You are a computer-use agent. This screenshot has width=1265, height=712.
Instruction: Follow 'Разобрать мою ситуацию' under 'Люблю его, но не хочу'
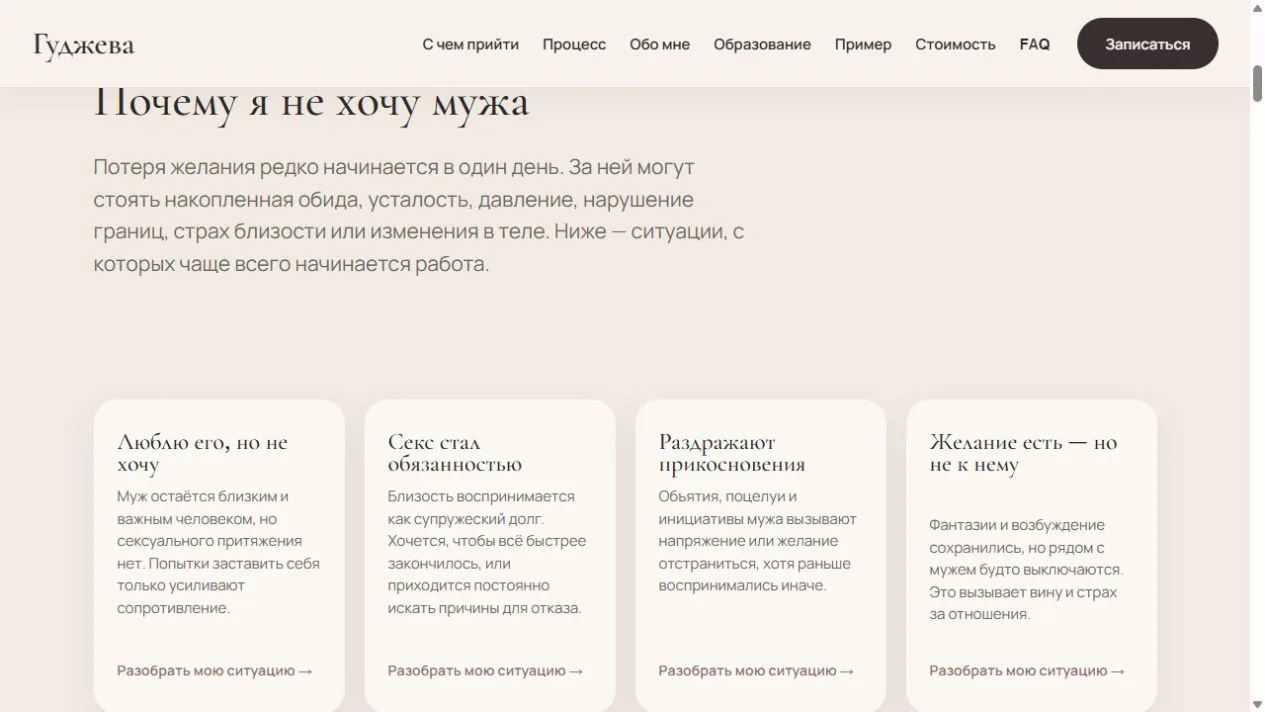[215, 671]
